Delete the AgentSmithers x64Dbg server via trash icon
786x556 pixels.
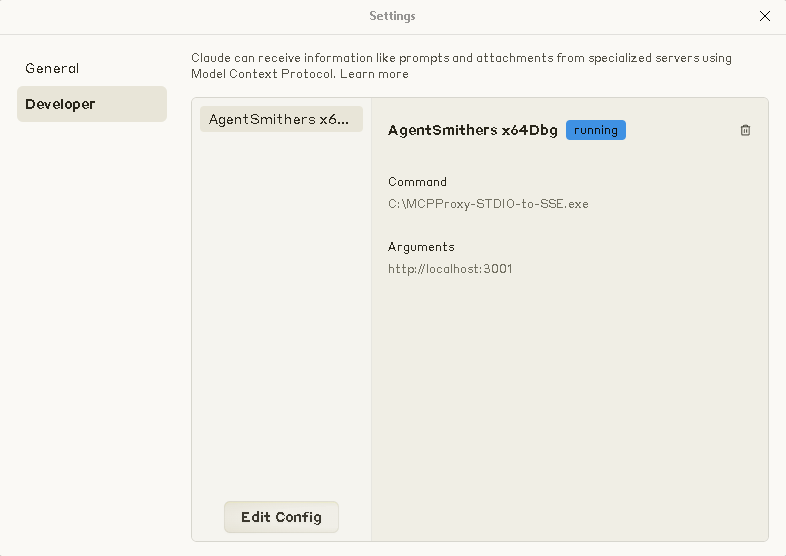(x=745, y=130)
